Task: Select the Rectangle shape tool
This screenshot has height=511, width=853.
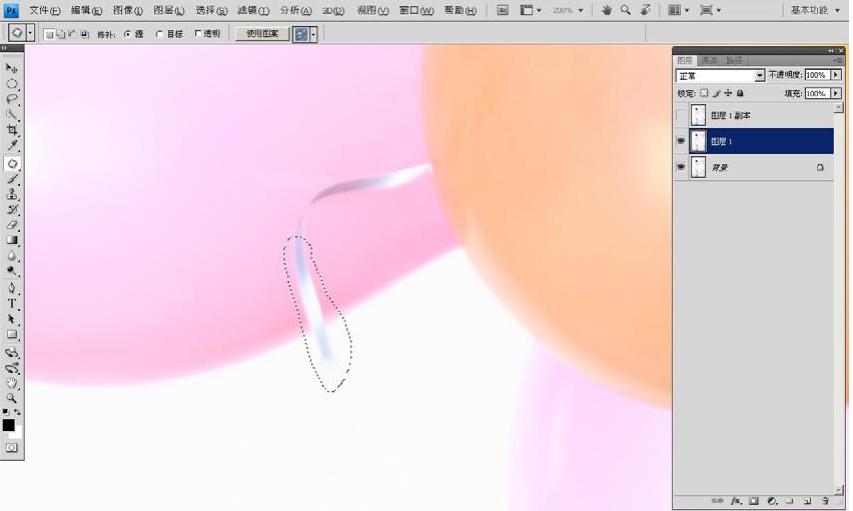Action: point(11,335)
